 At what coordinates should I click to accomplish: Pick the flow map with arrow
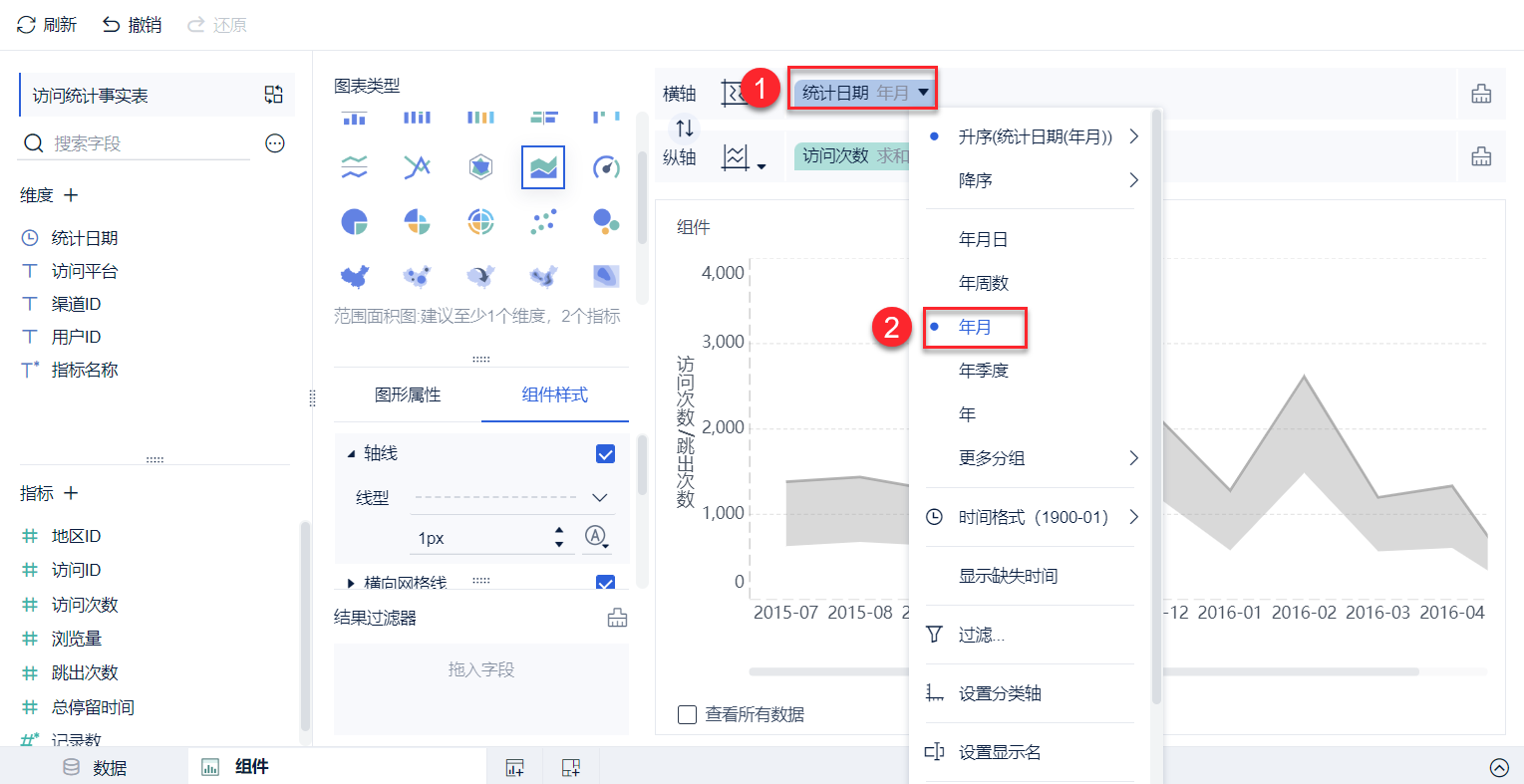480,276
